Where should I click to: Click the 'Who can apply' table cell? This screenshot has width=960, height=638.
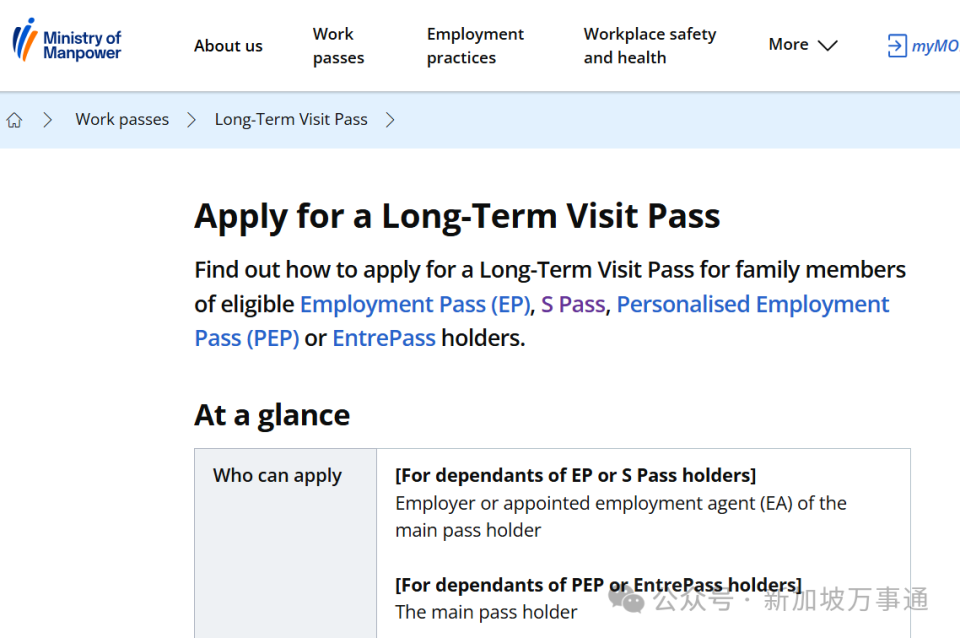click(277, 476)
